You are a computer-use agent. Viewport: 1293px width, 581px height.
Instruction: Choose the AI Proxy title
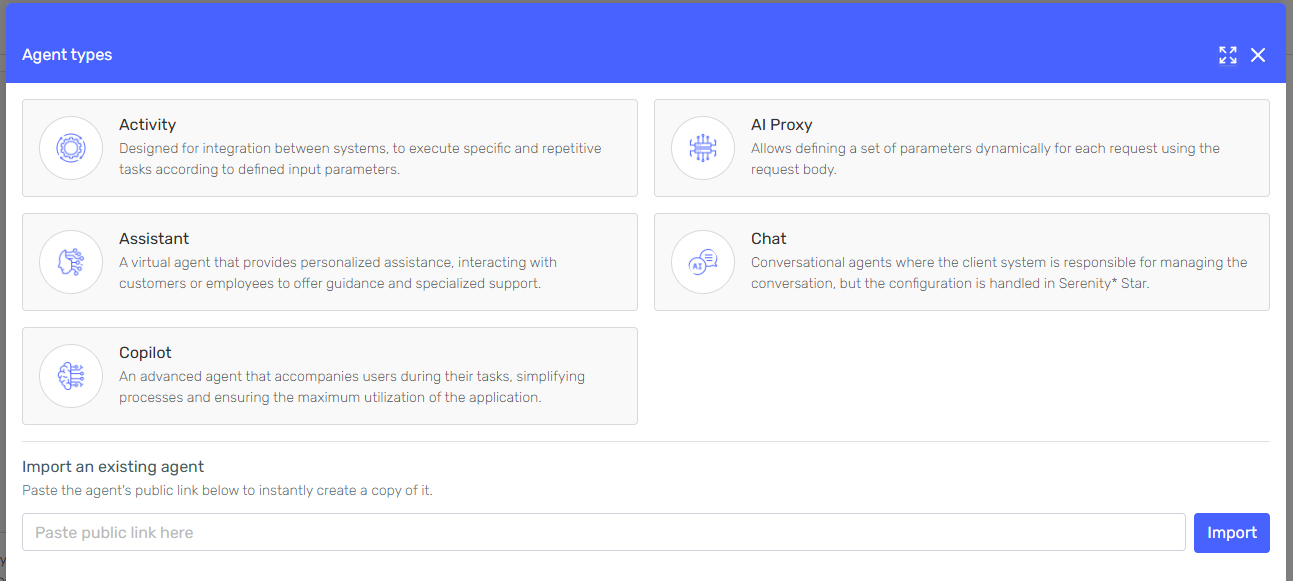click(781, 125)
